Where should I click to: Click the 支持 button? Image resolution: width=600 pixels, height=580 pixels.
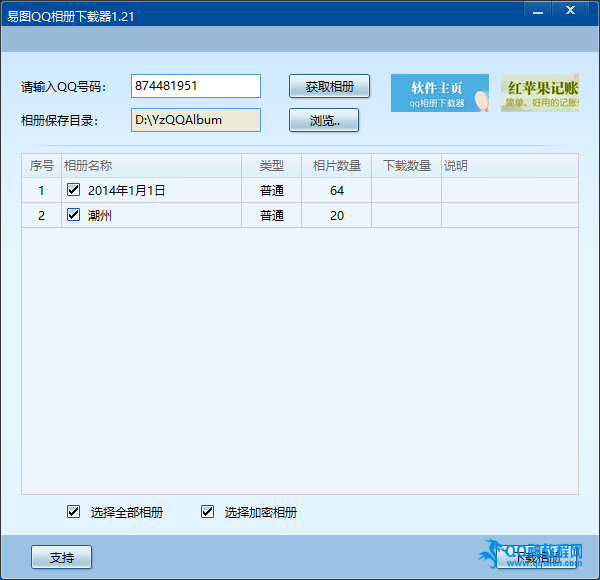coord(61,557)
